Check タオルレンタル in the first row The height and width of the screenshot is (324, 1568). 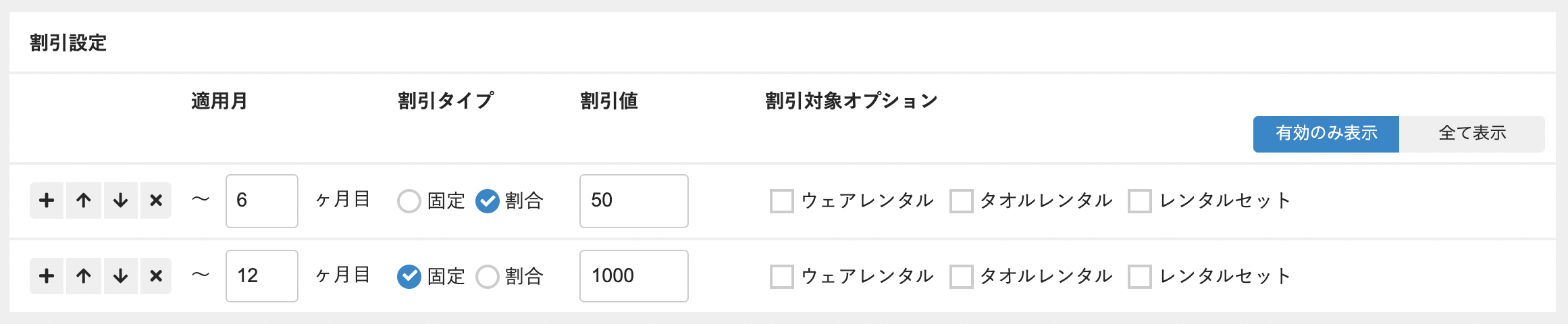[961, 201]
